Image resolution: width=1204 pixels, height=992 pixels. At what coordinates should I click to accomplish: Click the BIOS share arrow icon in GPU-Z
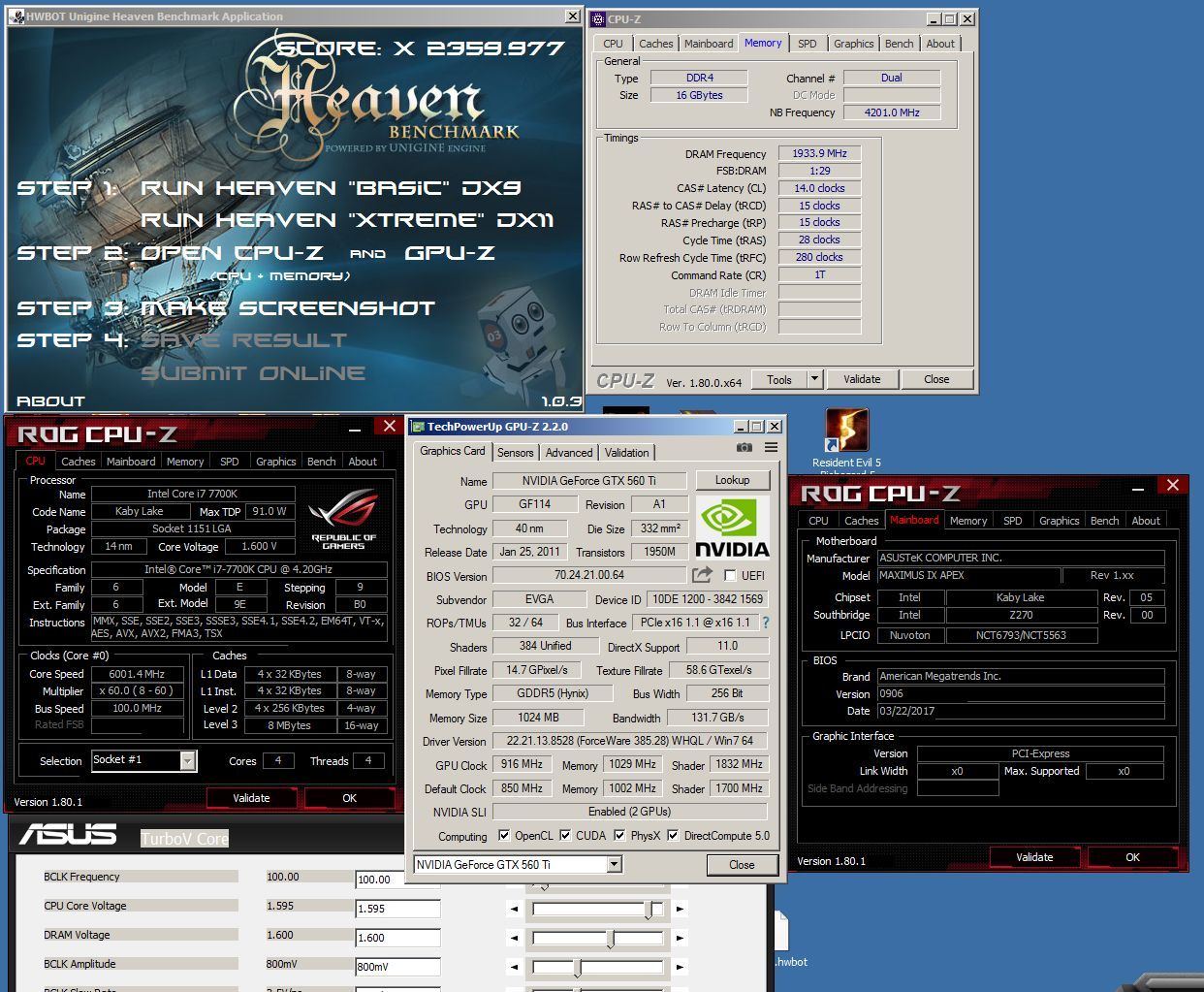(701, 575)
